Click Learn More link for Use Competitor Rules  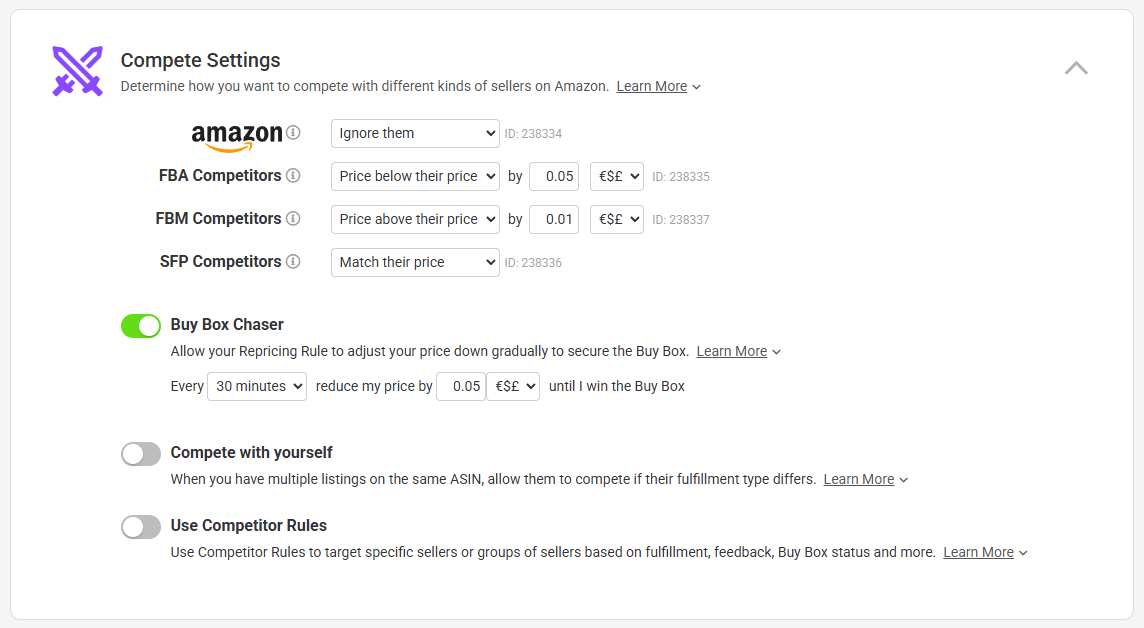(978, 553)
